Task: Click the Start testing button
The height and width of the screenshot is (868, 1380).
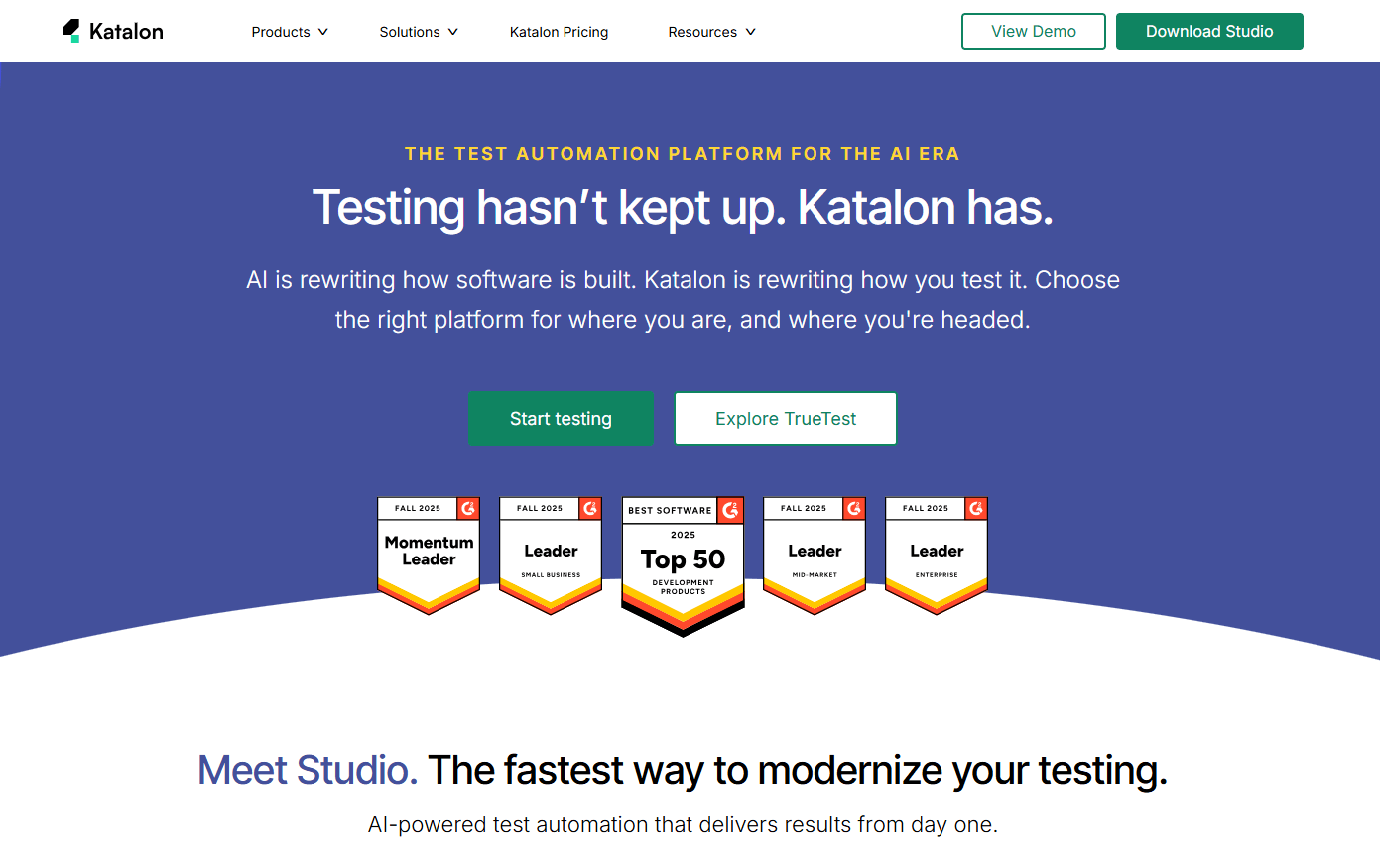Action: (x=561, y=419)
